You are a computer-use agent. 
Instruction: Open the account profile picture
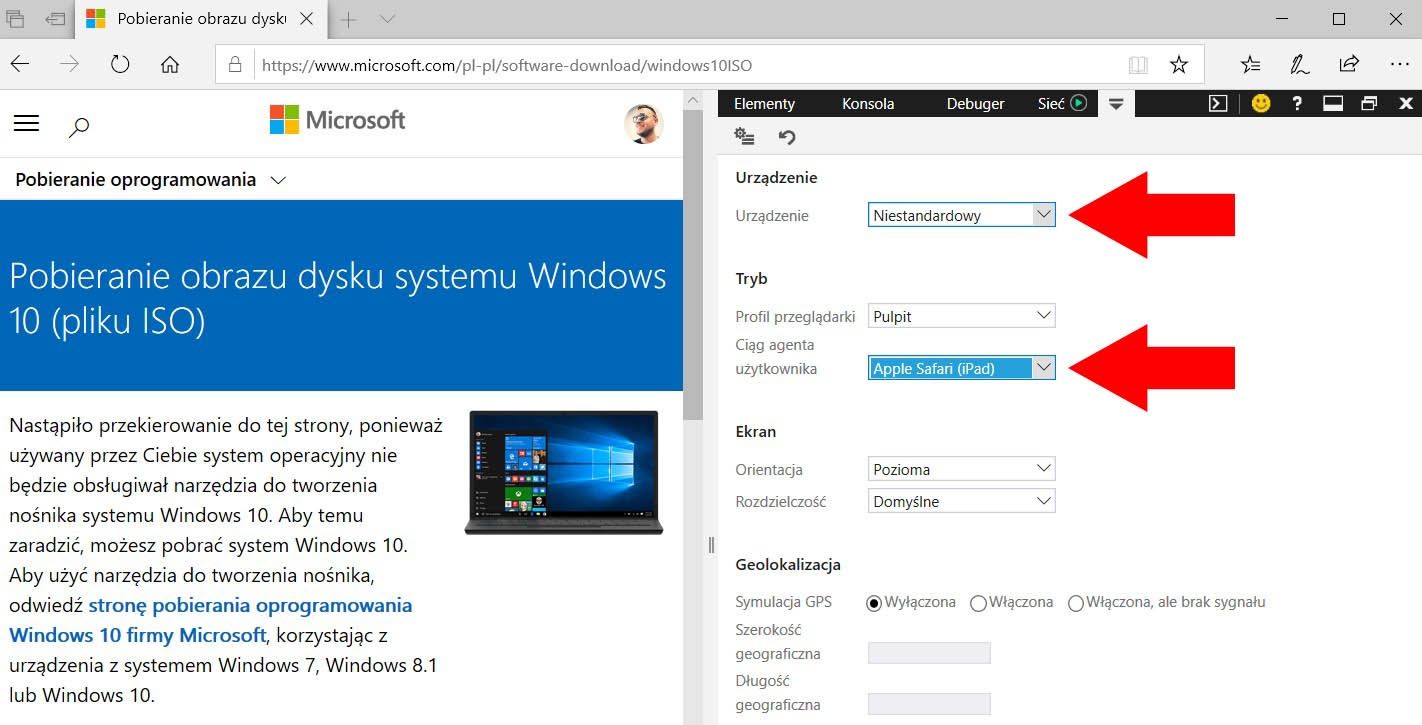643,124
